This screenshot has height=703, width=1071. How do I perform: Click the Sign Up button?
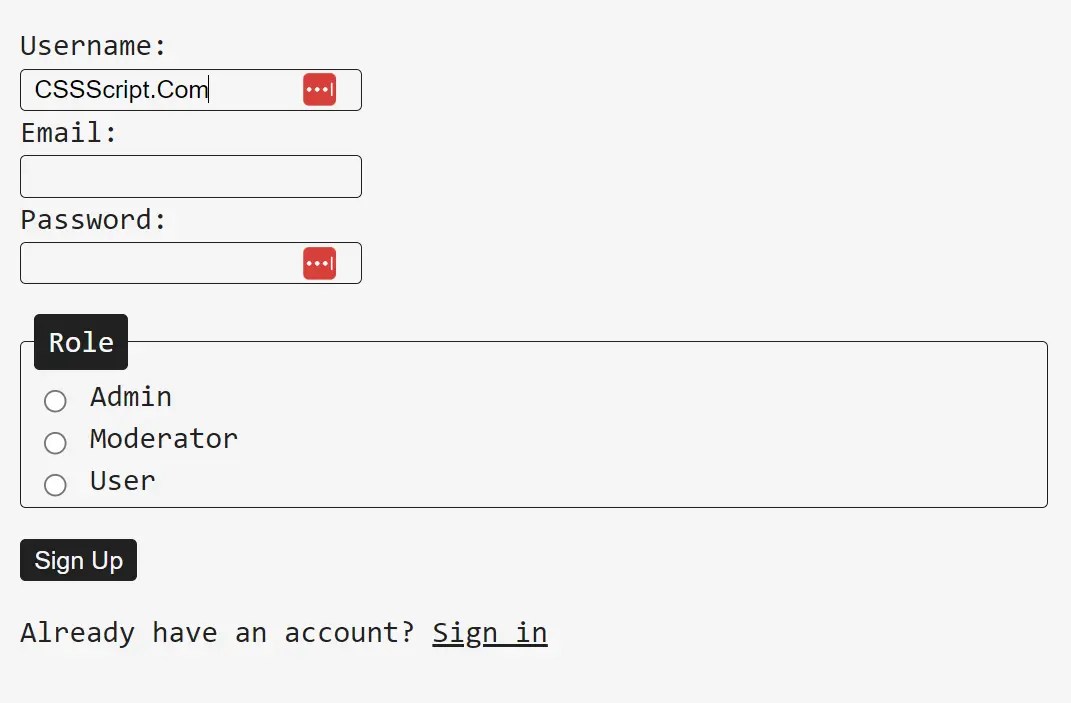click(x=78, y=560)
